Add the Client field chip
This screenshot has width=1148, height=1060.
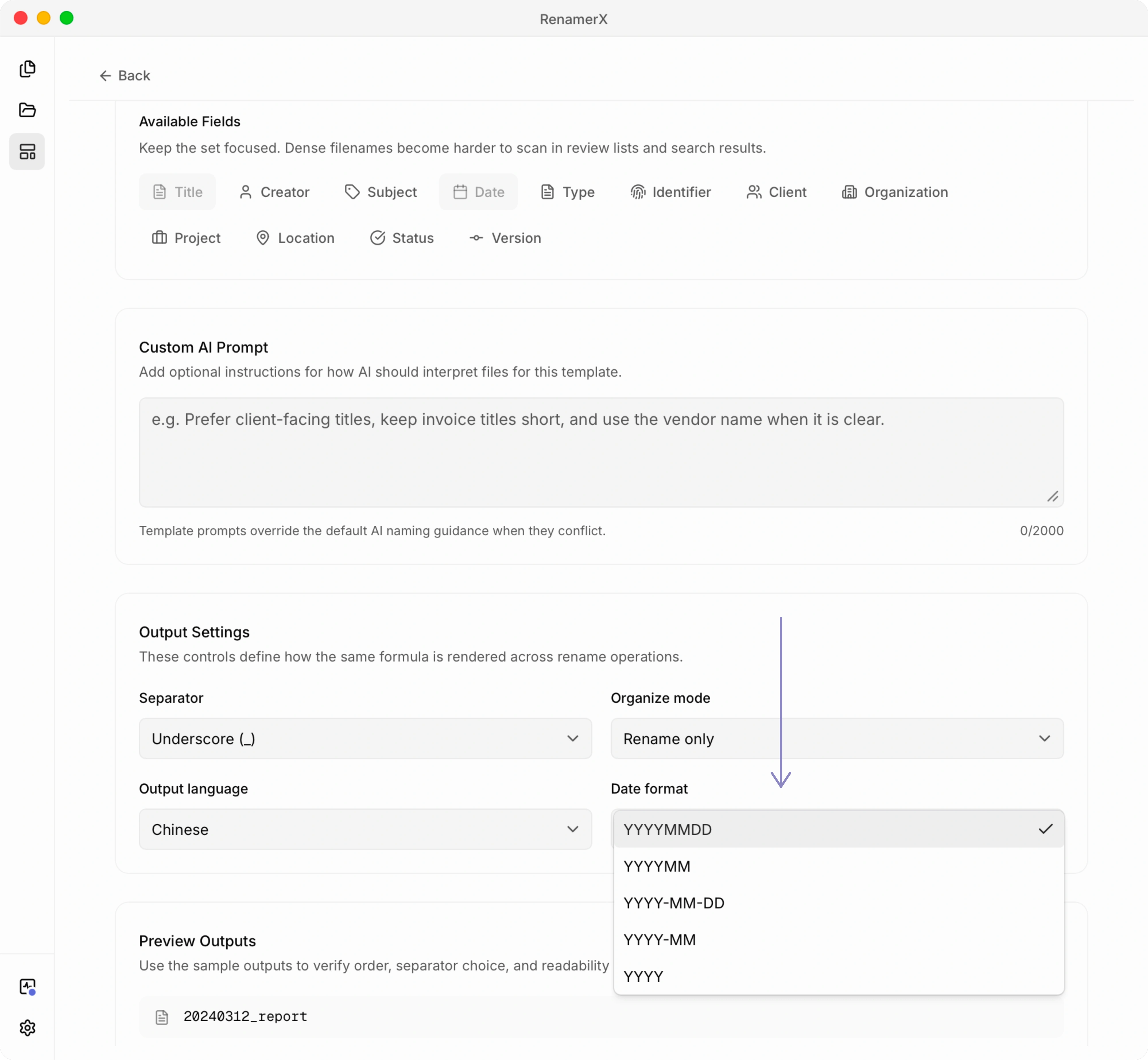coord(776,192)
